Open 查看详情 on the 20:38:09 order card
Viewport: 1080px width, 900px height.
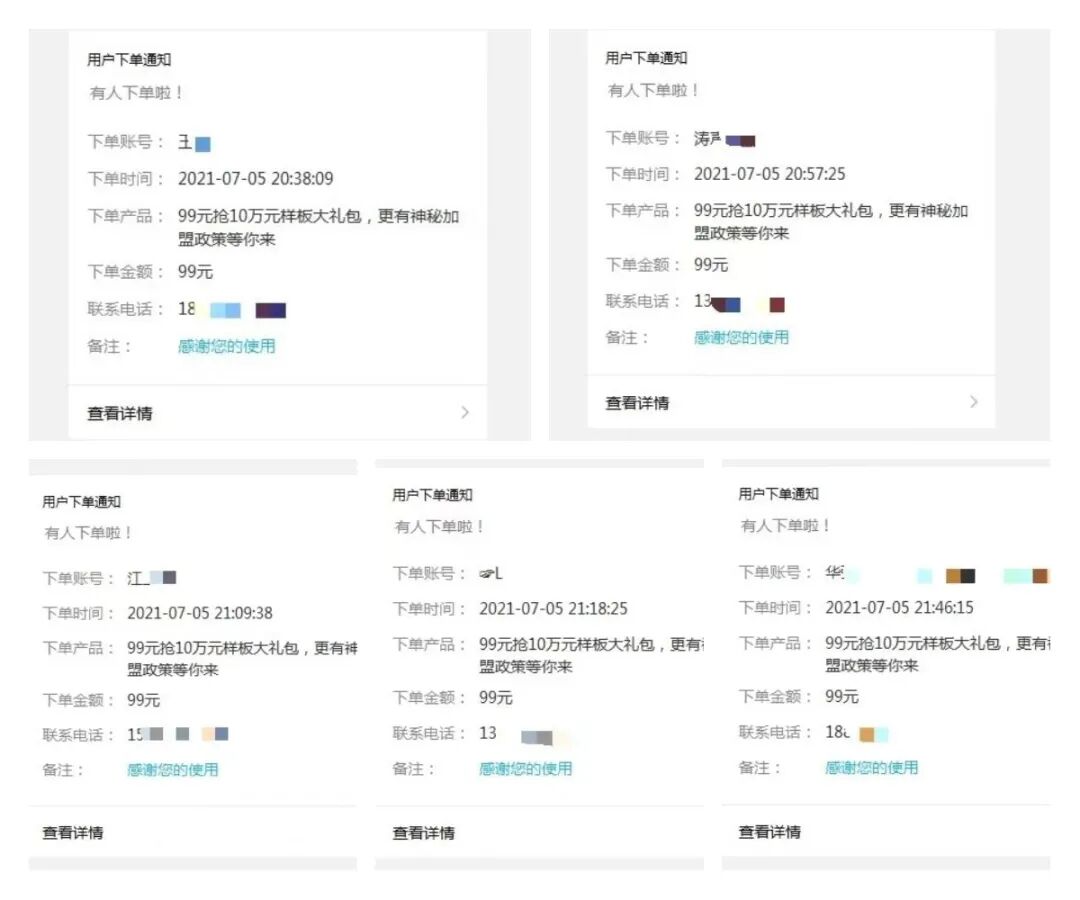point(119,413)
